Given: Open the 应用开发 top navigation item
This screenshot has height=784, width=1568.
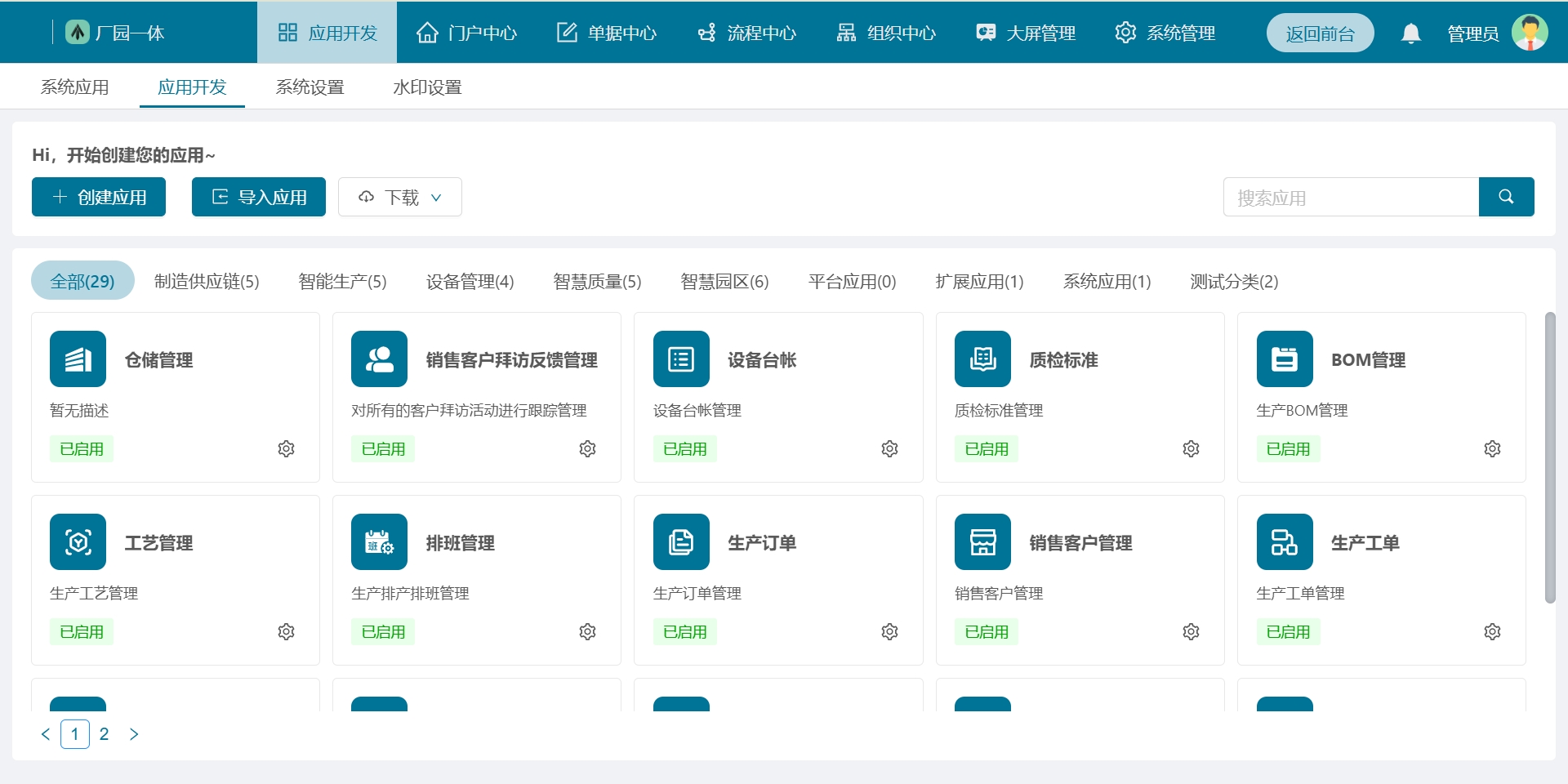Looking at the screenshot, I should pos(327,33).
